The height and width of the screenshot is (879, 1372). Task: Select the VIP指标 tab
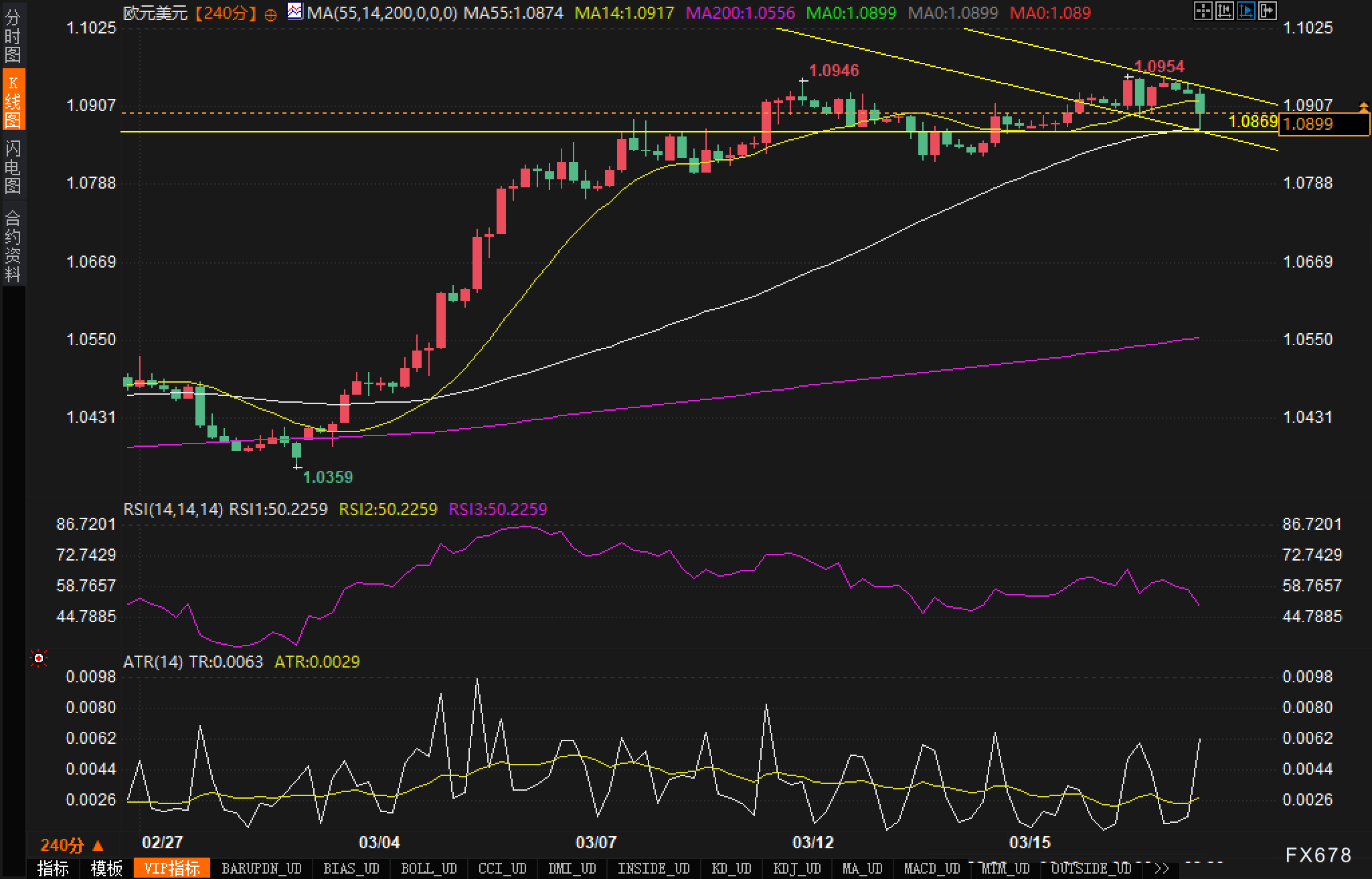[x=172, y=869]
